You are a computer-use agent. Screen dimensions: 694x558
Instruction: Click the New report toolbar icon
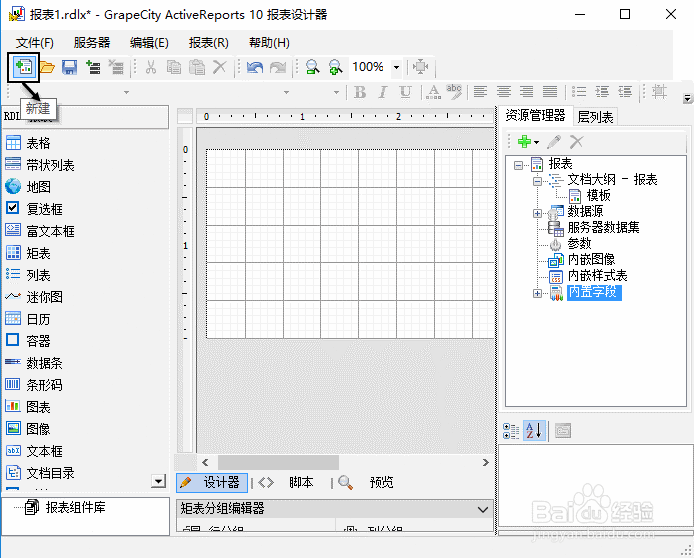(23, 67)
